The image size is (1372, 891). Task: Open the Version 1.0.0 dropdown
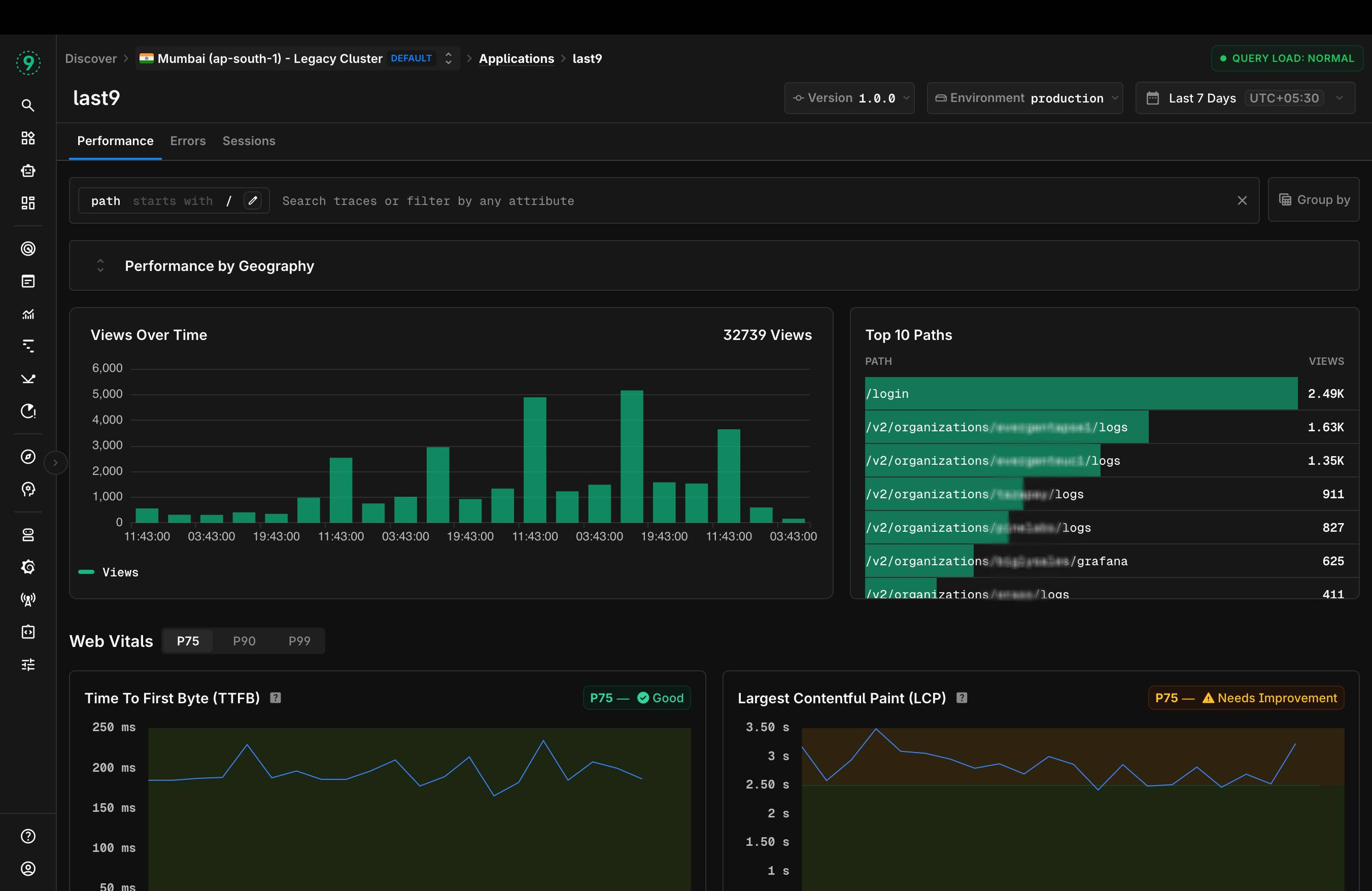(x=849, y=98)
